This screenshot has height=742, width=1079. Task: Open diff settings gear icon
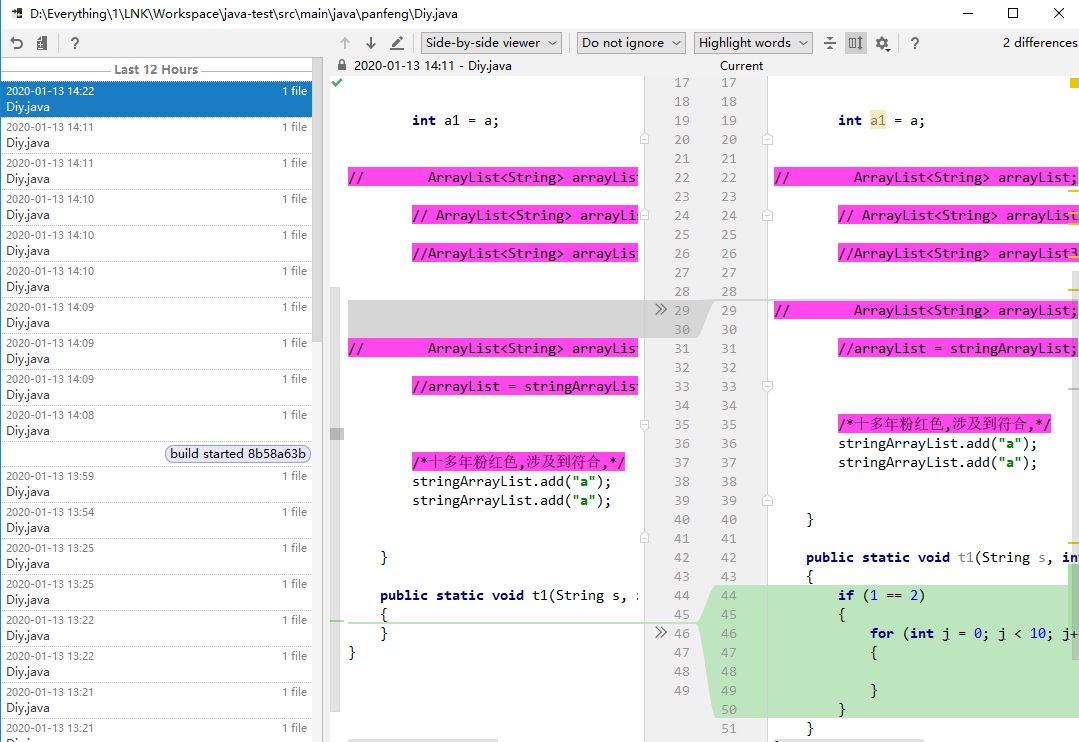click(882, 43)
